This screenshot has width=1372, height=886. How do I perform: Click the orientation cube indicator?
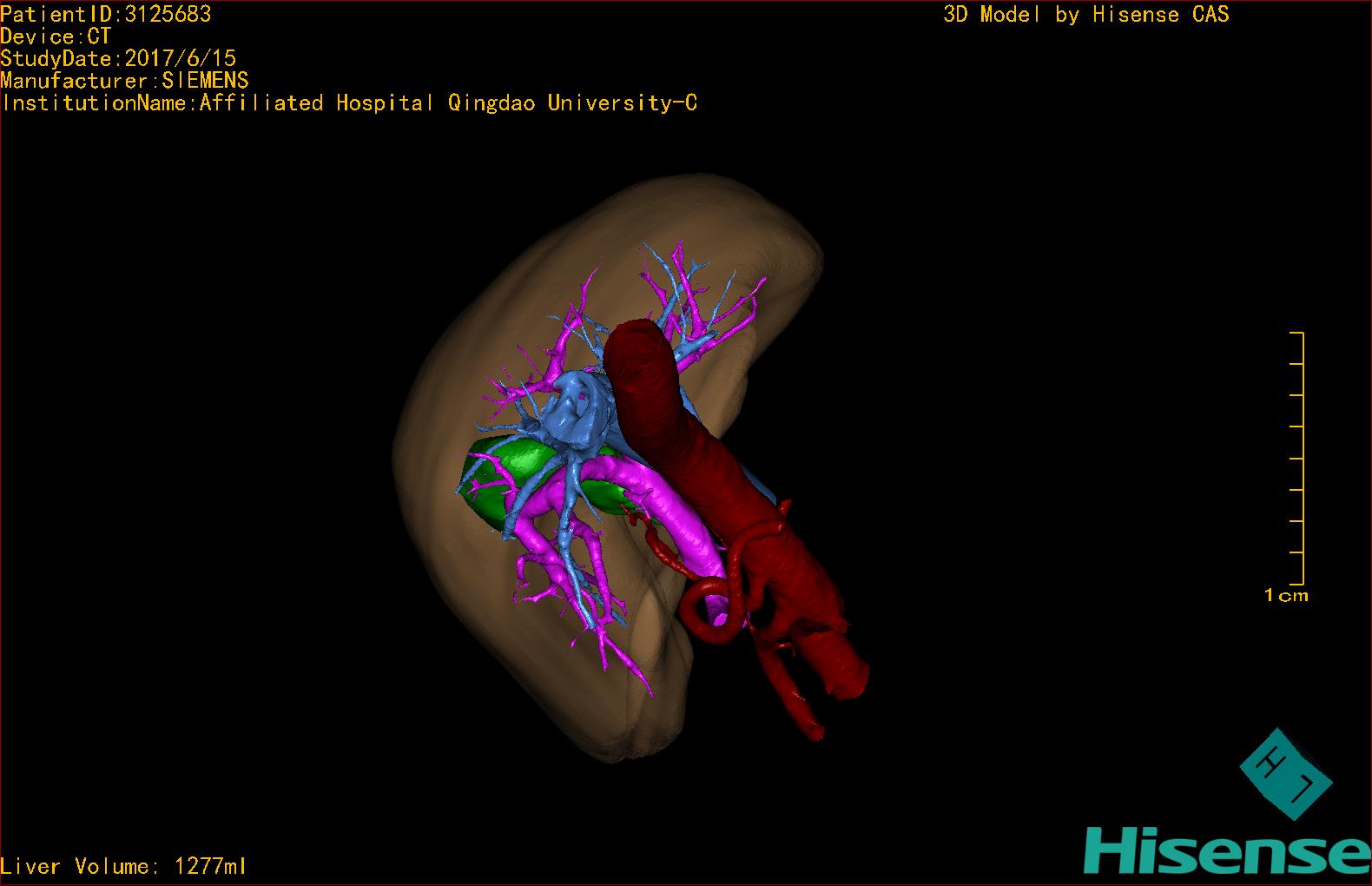coord(1285,773)
